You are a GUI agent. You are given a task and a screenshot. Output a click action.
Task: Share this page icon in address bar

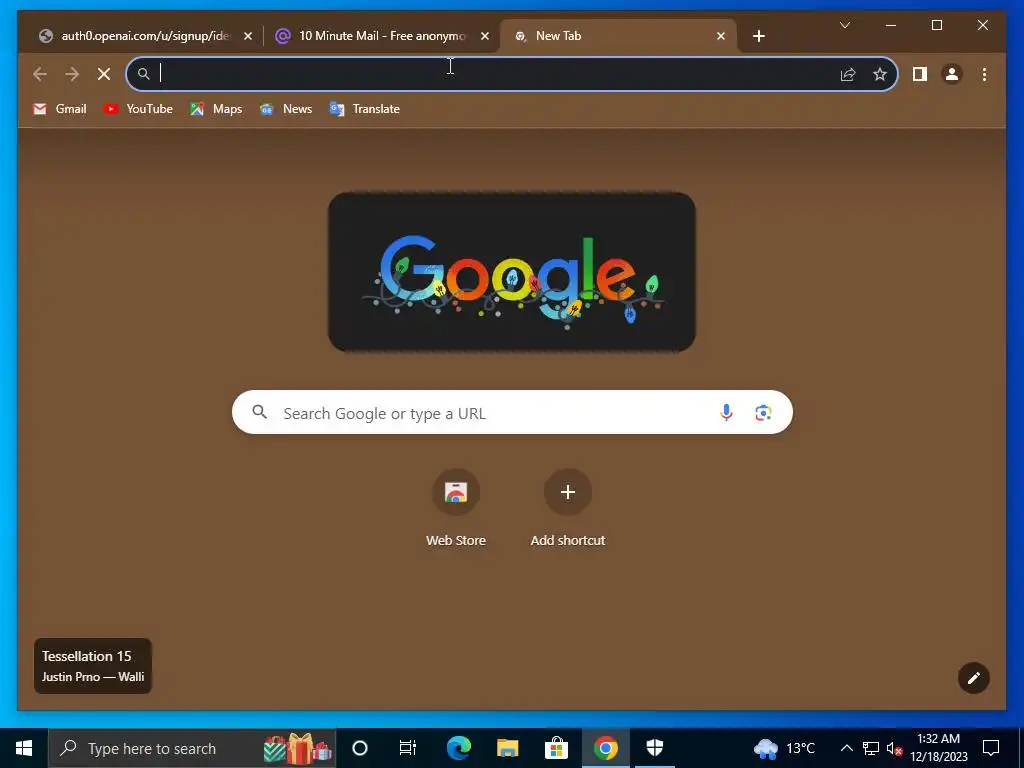click(848, 74)
